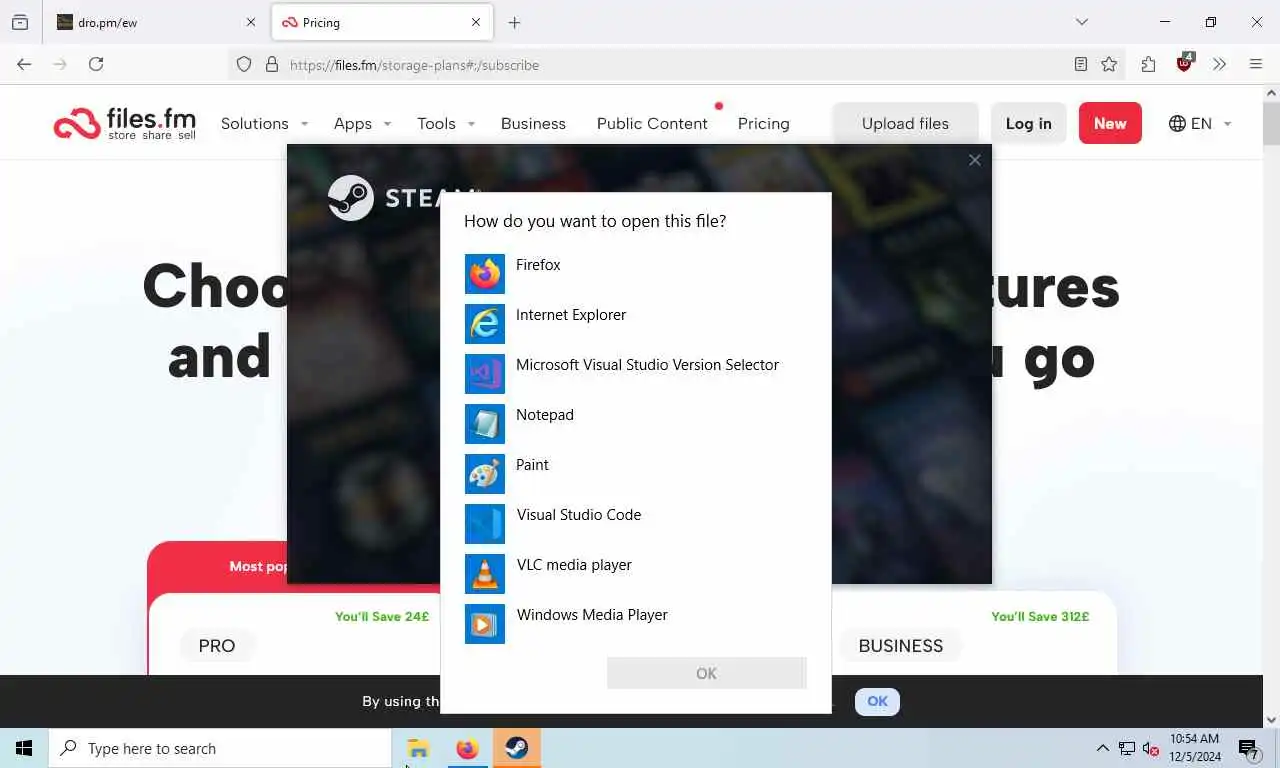Select the Internet Explorer icon in the list
1280x768 pixels.
[485, 324]
